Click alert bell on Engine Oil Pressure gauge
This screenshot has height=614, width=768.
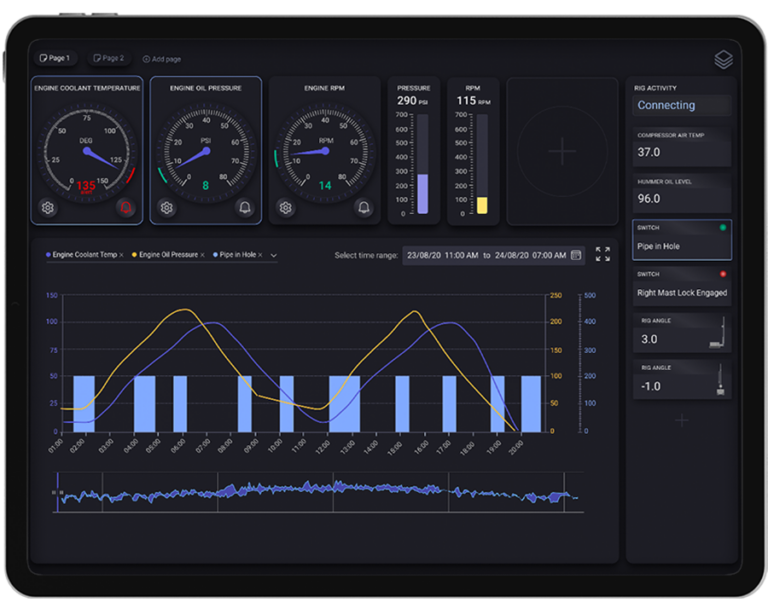point(245,208)
